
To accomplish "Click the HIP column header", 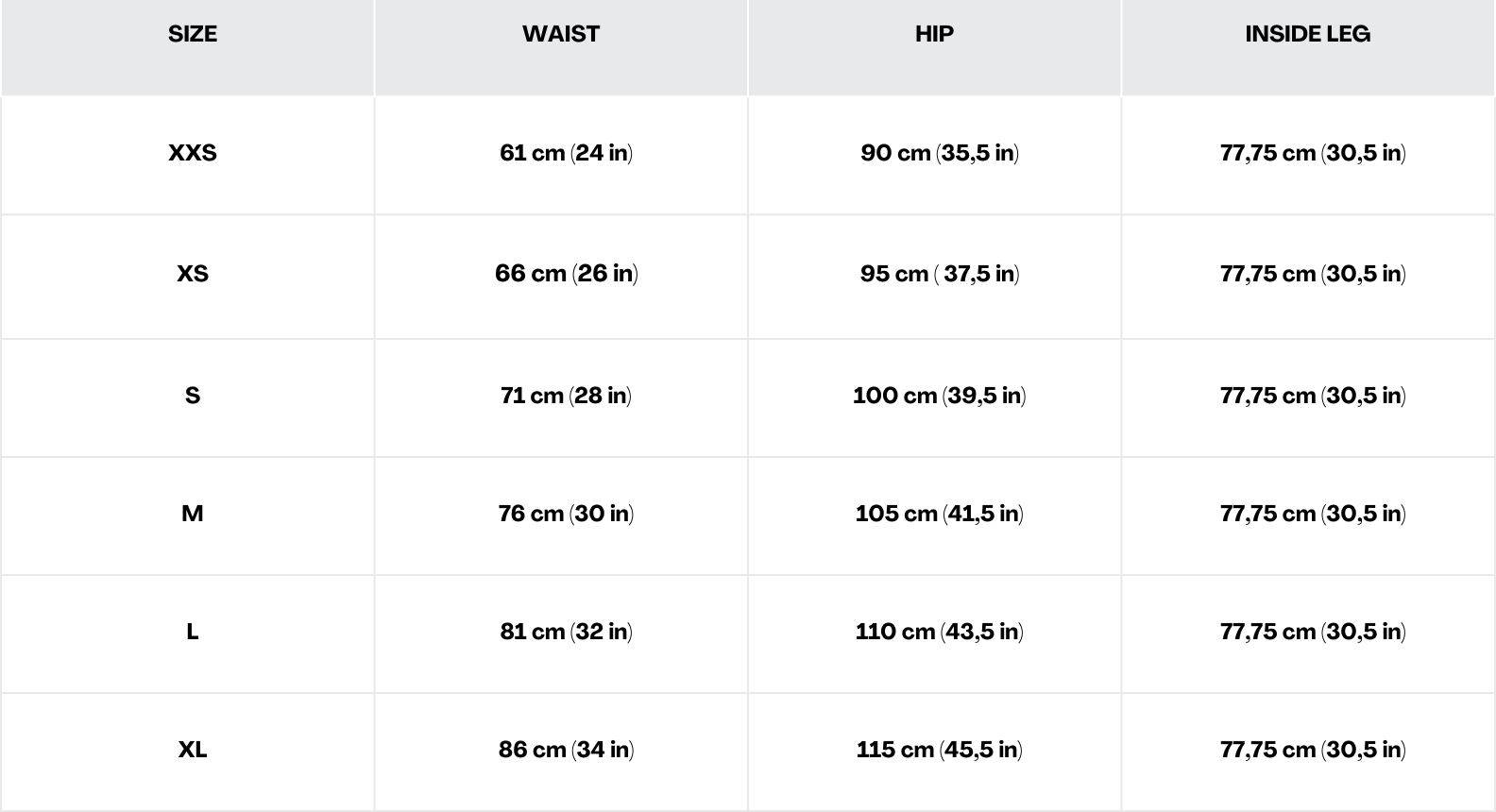I will coord(934,34).
